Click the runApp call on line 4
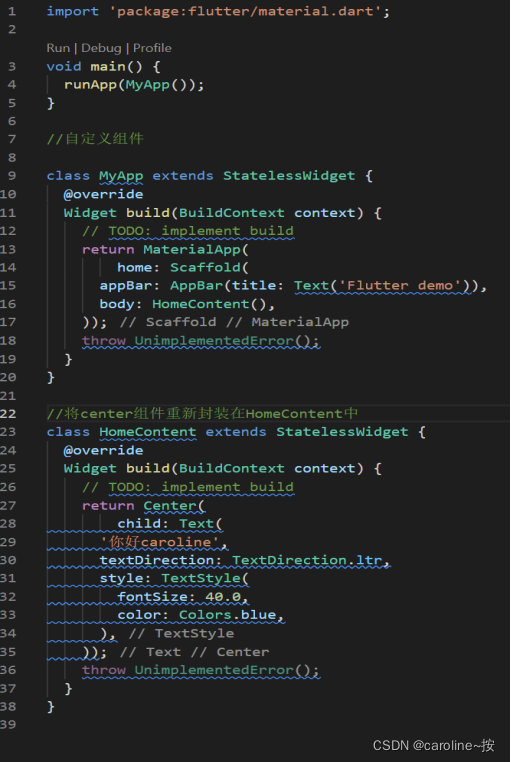The image size is (511, 762). pos(91,85)
